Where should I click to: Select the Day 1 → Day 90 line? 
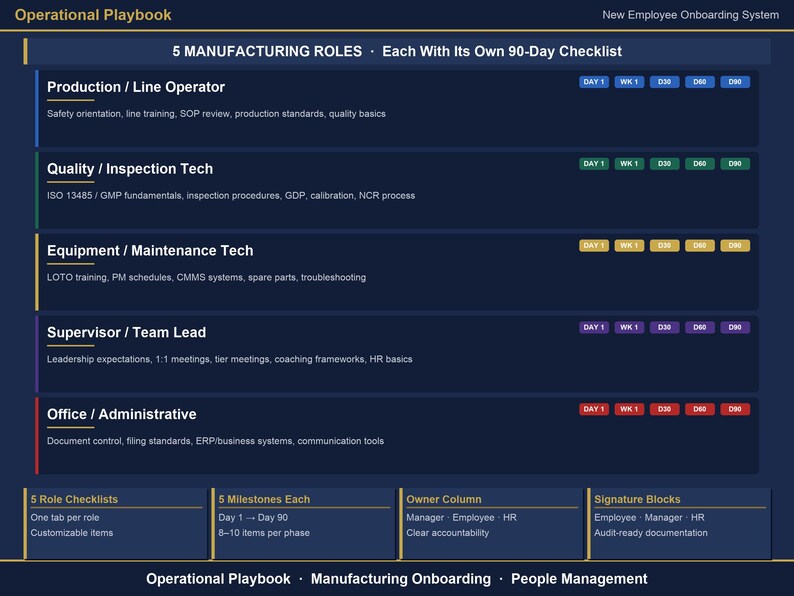pos(253,518)
